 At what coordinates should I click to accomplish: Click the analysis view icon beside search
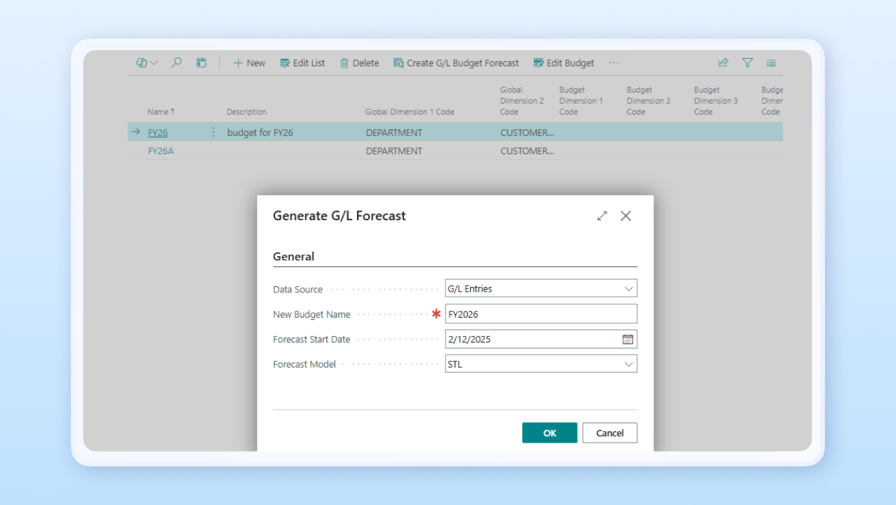[x=201, y=63]
